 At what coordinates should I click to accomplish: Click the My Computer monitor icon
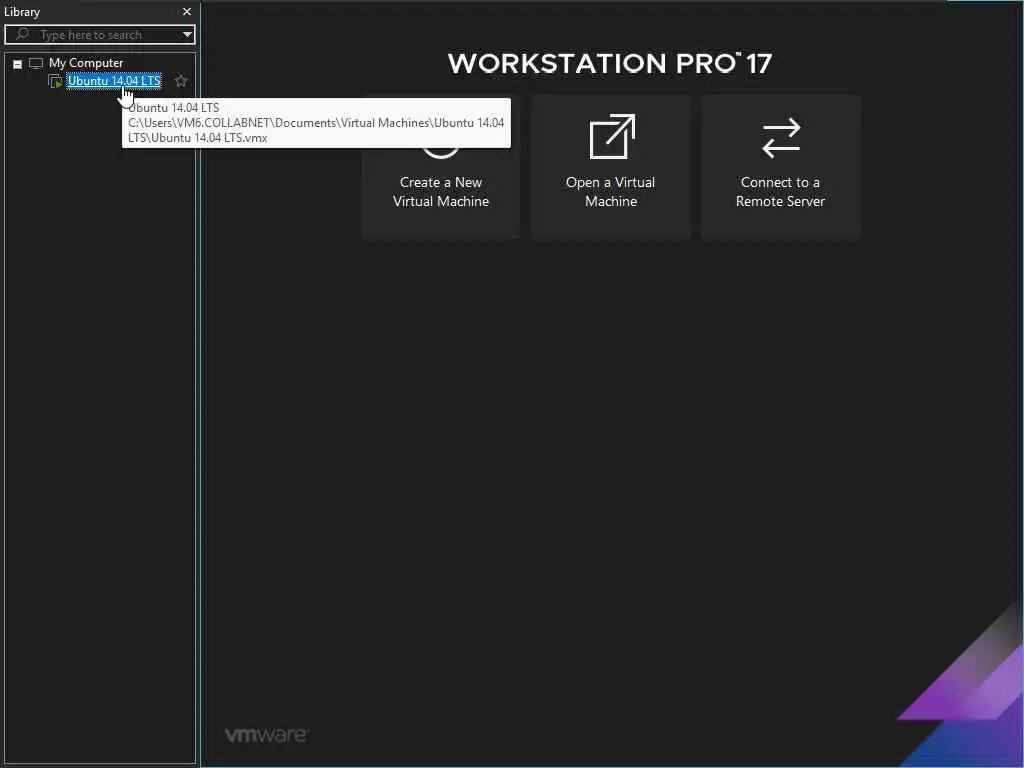36,63
